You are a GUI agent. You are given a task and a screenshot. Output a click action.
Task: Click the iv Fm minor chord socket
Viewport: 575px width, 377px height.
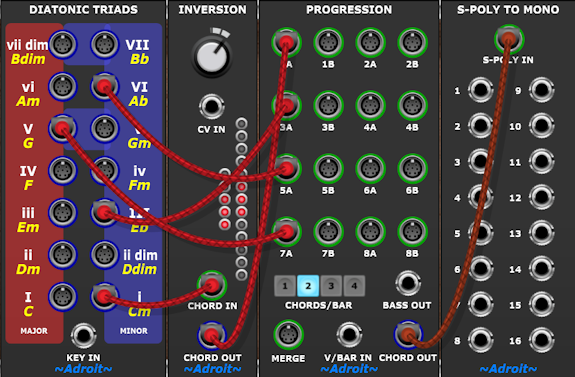tap(105, 171)
